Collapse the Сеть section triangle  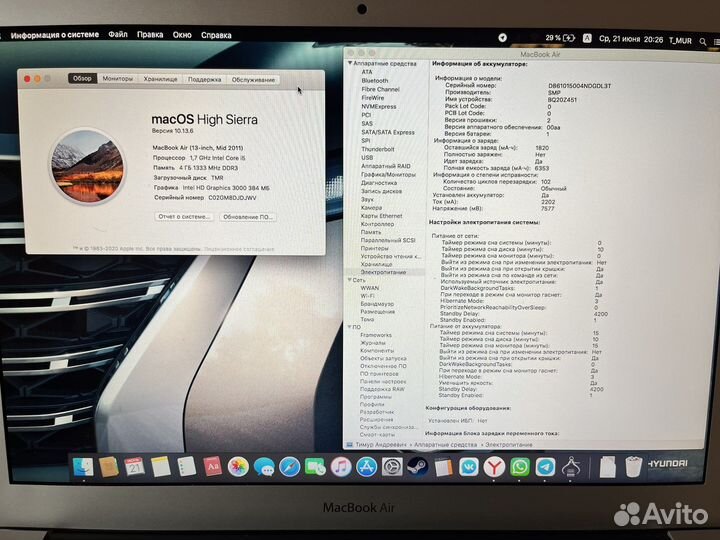[x=350, y=280]
